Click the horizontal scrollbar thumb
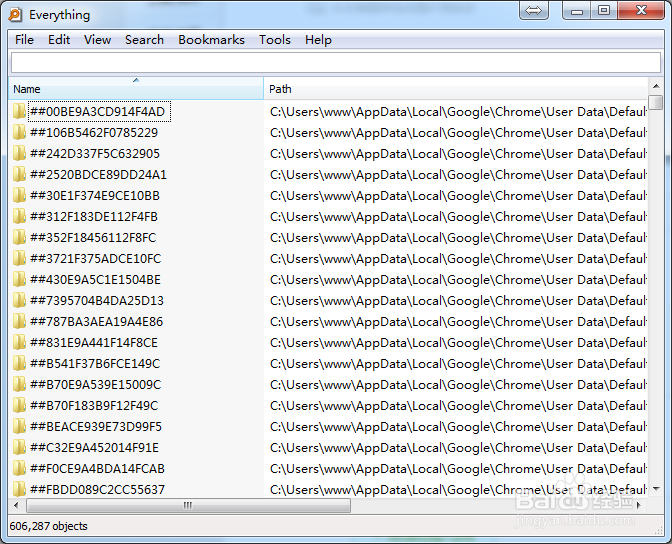 pyautogui.click(x=189, y=505)
